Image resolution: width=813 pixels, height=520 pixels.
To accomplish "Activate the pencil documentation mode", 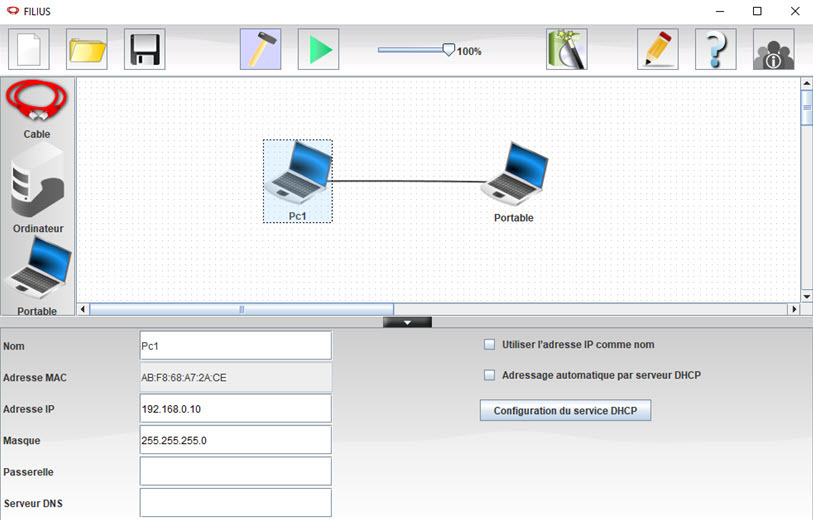I will click(x=657, y=49).
